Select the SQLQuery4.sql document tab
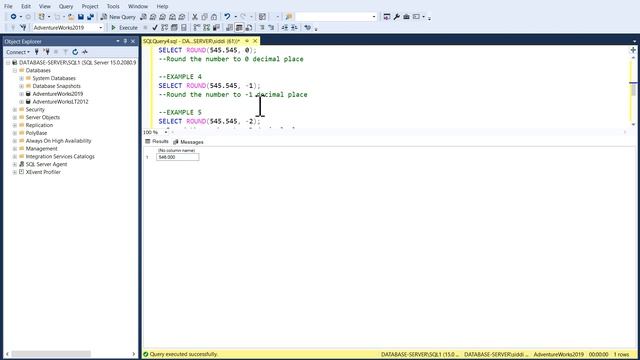 [192, 41]
